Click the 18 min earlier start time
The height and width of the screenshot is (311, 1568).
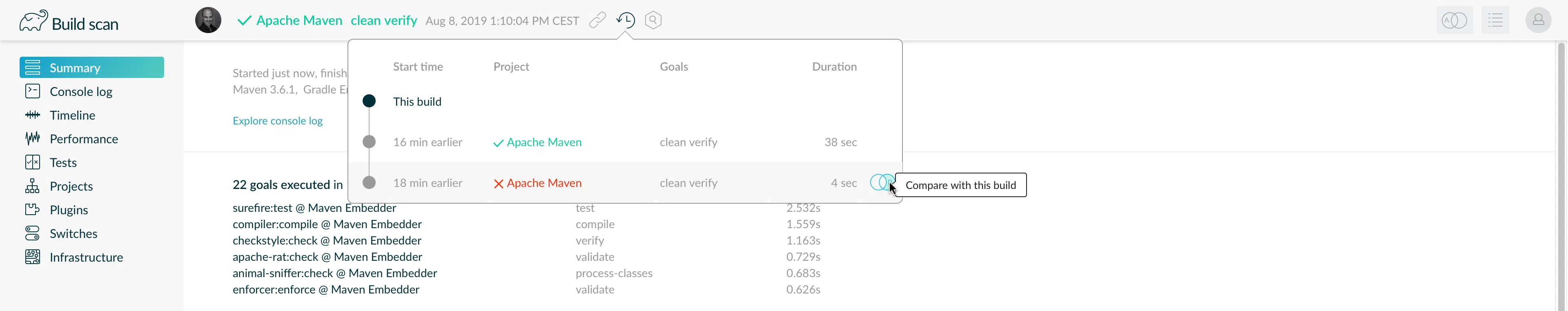pyautogui.click(x=428, y=183)
